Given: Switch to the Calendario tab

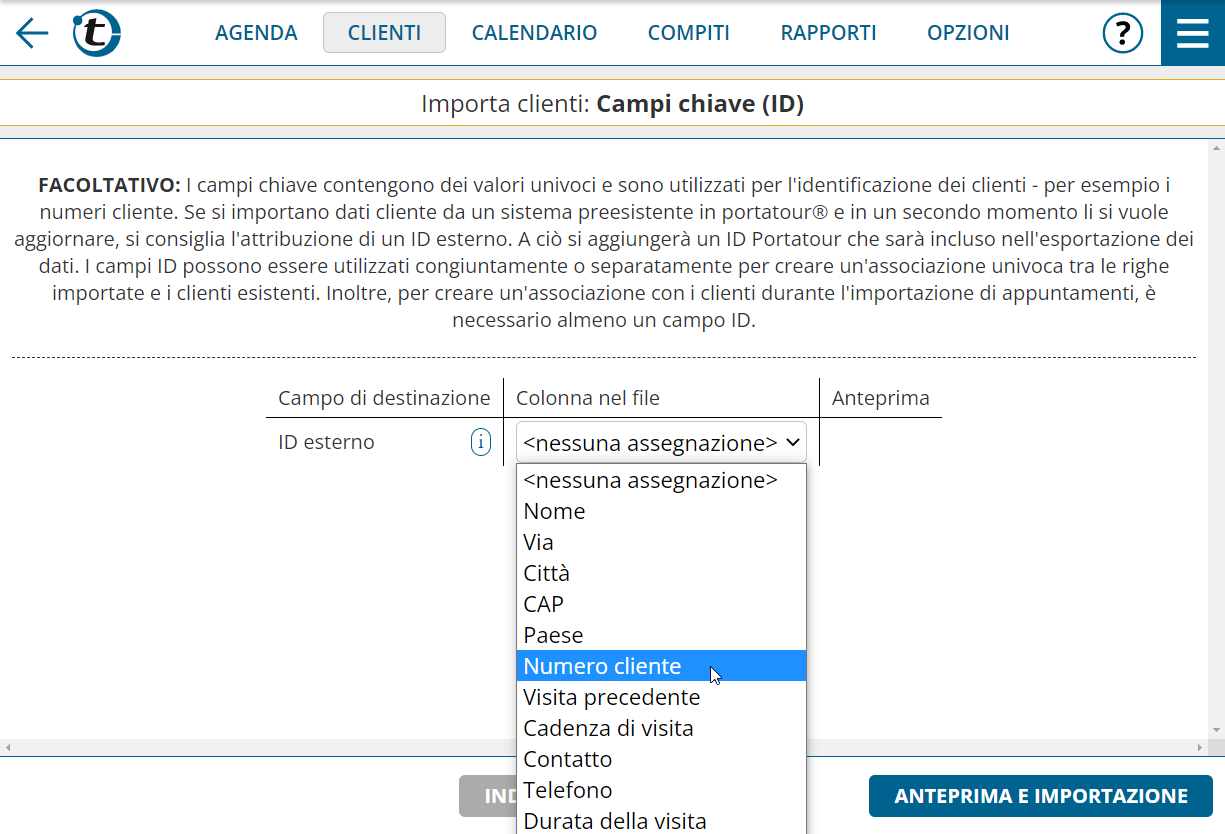Looking at the screenshot, I should [534, 33].
